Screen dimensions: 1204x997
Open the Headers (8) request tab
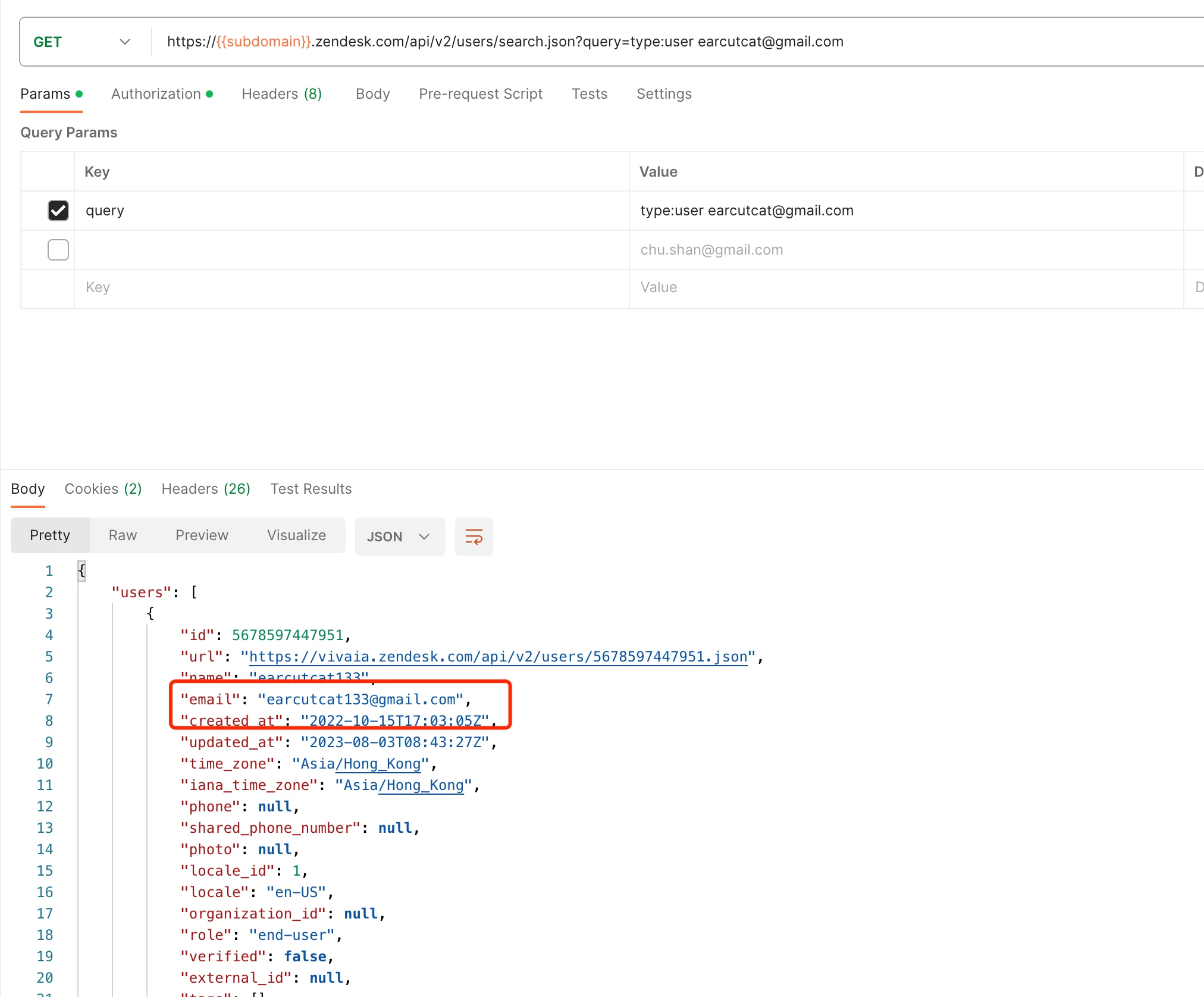[x=281, y=94]
